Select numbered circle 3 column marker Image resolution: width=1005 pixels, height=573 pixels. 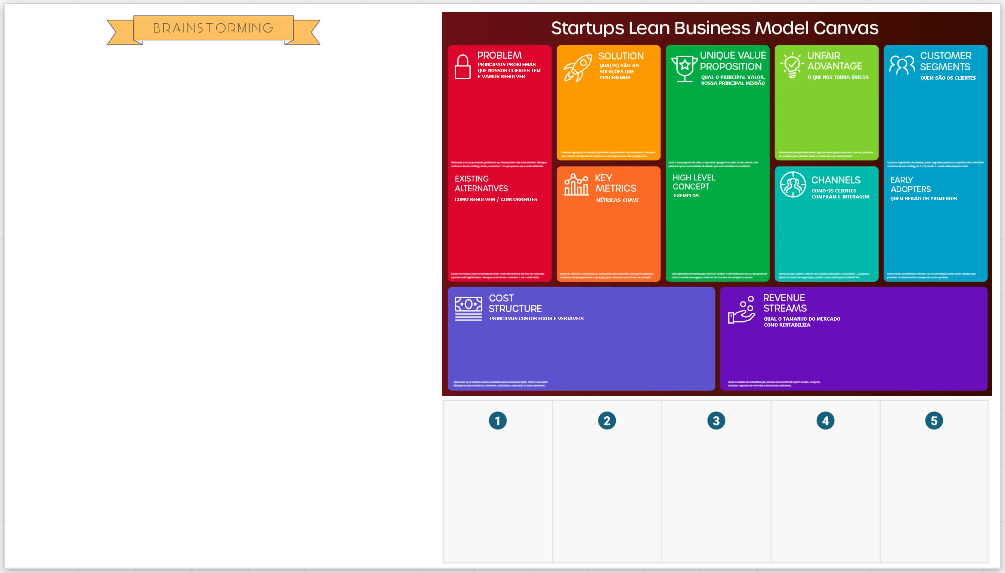pyautogui.click(x=716, y=421)
